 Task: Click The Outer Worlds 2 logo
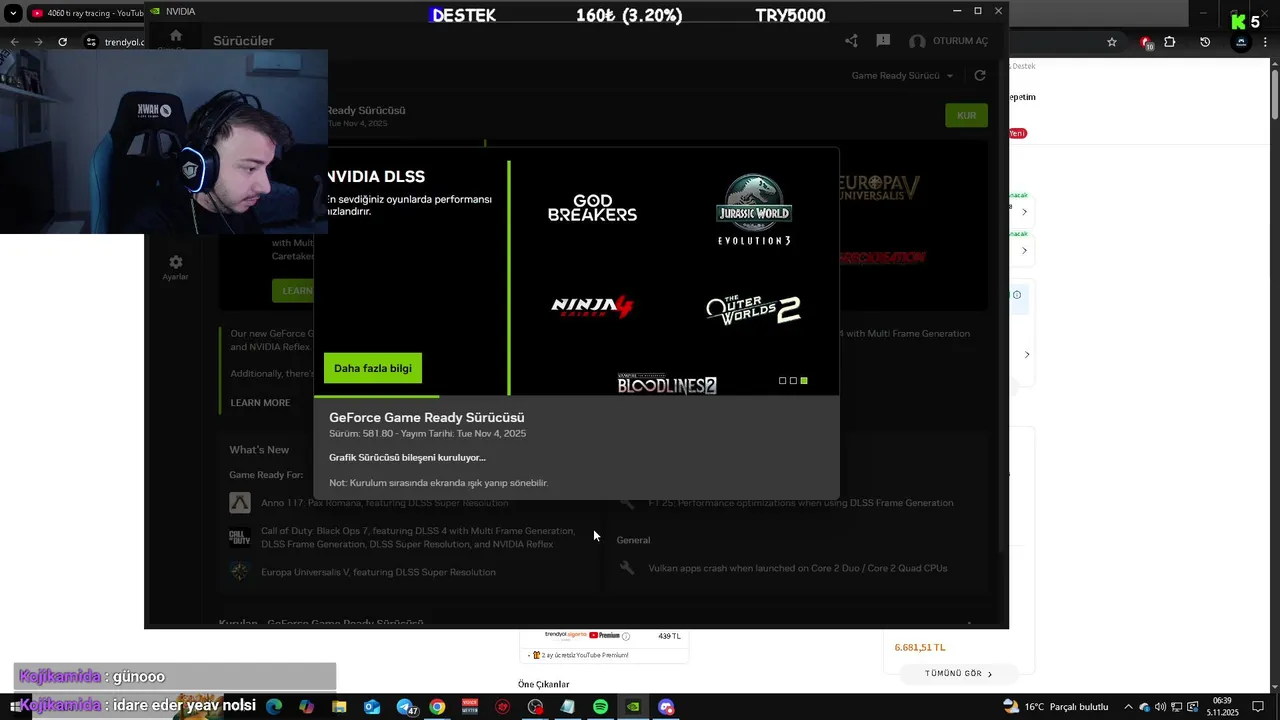coord(753,309)
